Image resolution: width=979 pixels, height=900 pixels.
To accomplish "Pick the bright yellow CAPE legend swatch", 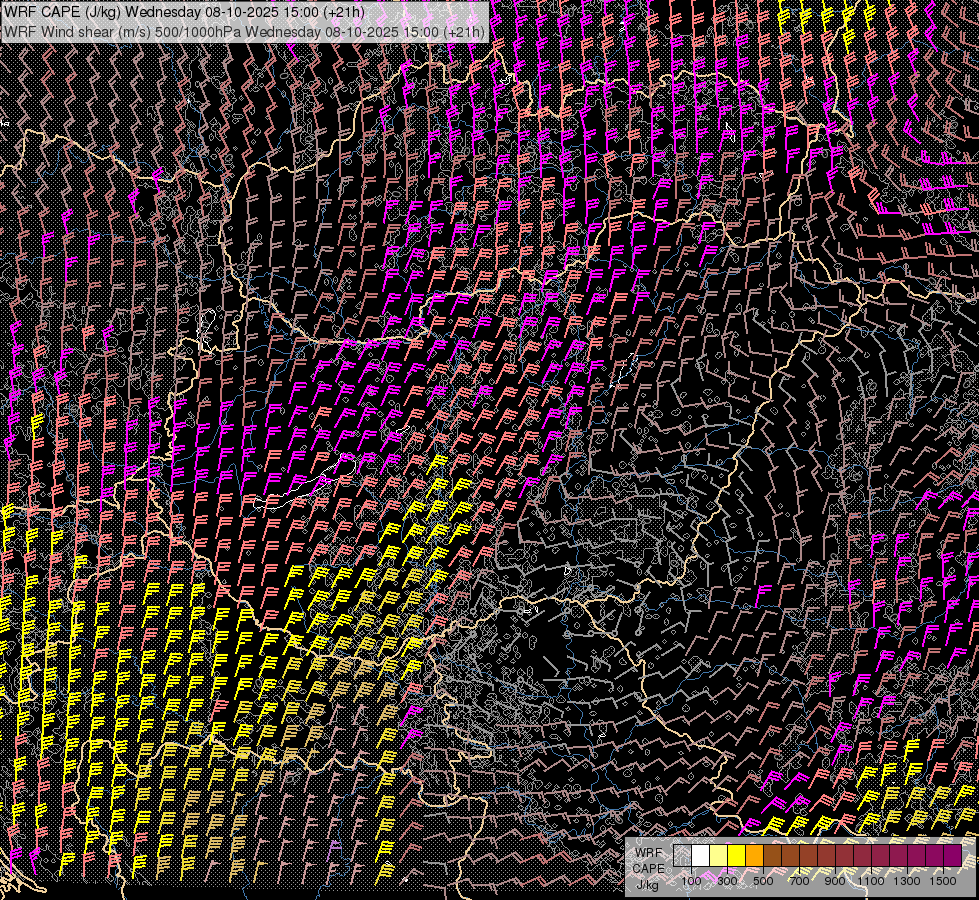I will [x=737, y=856].
